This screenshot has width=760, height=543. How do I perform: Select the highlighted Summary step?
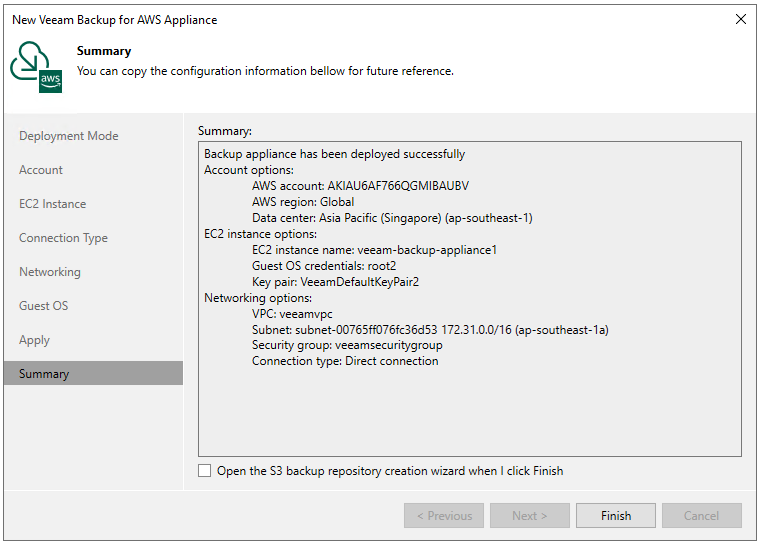44,374
